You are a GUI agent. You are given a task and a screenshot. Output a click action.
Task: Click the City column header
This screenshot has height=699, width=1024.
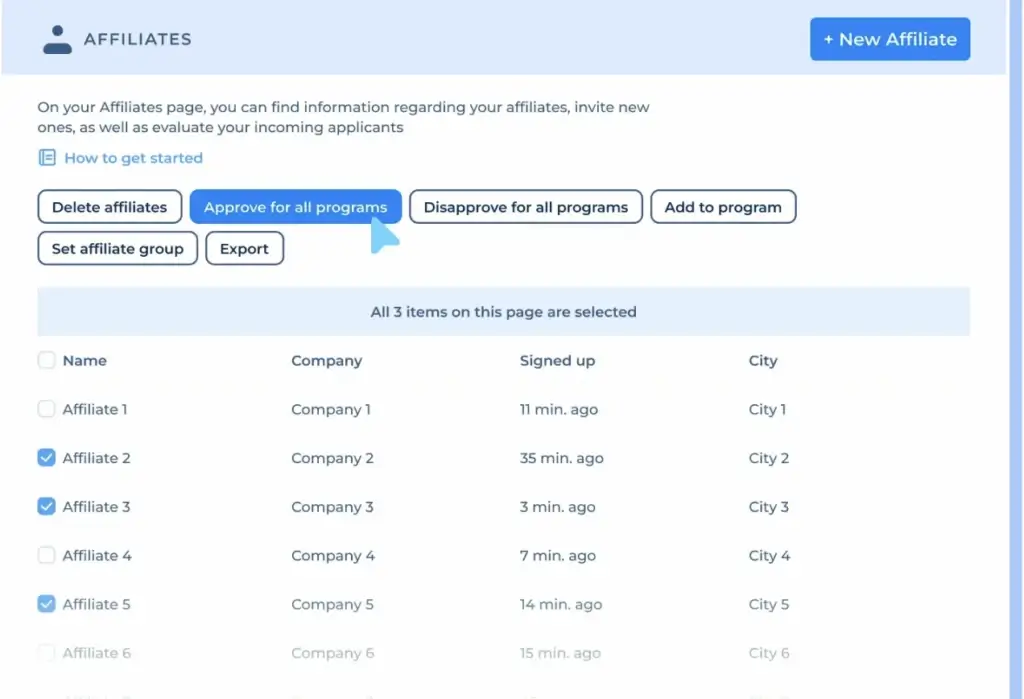pyautogui.click(x=762, y=361)
